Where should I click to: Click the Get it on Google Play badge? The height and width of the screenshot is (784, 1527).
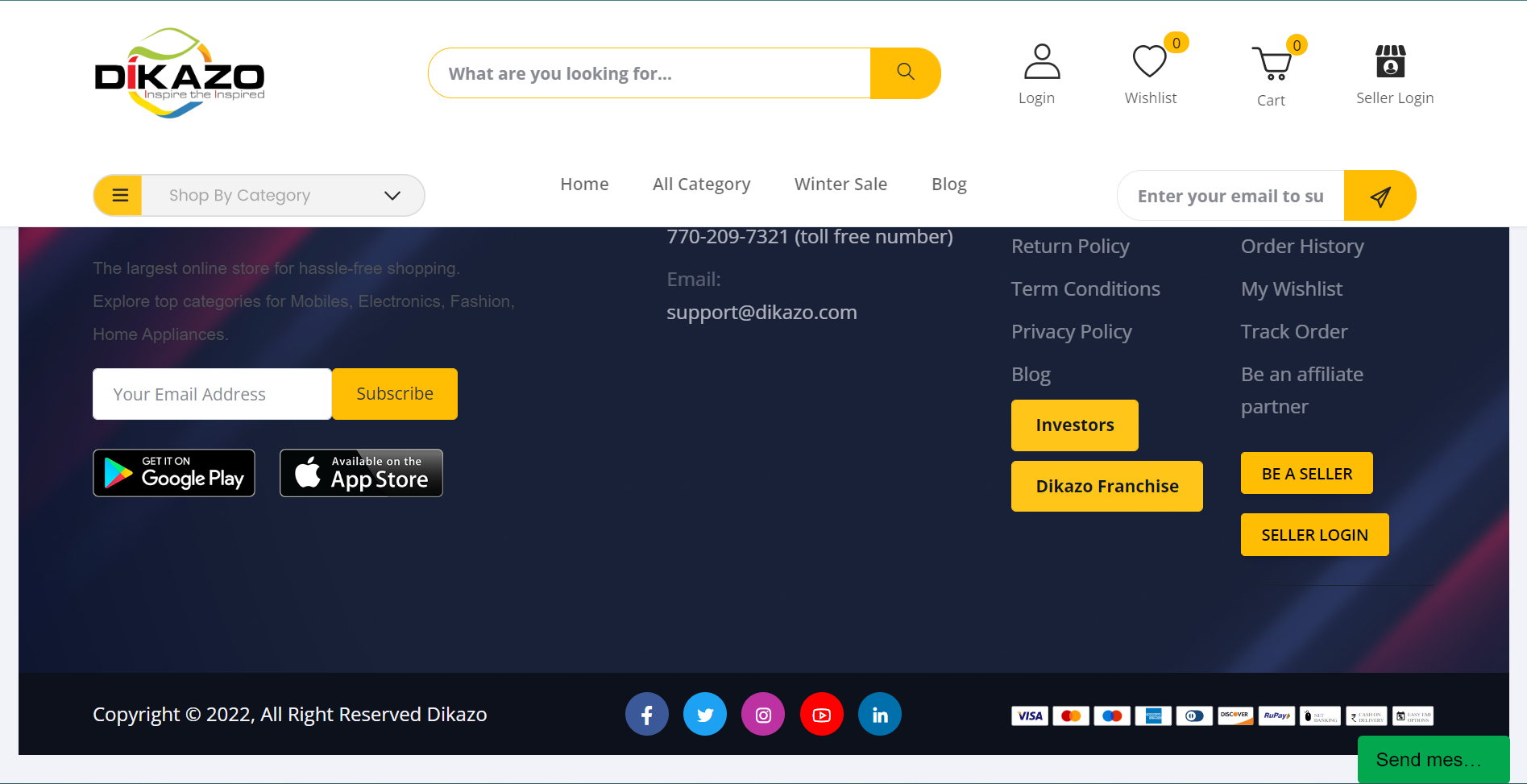point(174,473)
